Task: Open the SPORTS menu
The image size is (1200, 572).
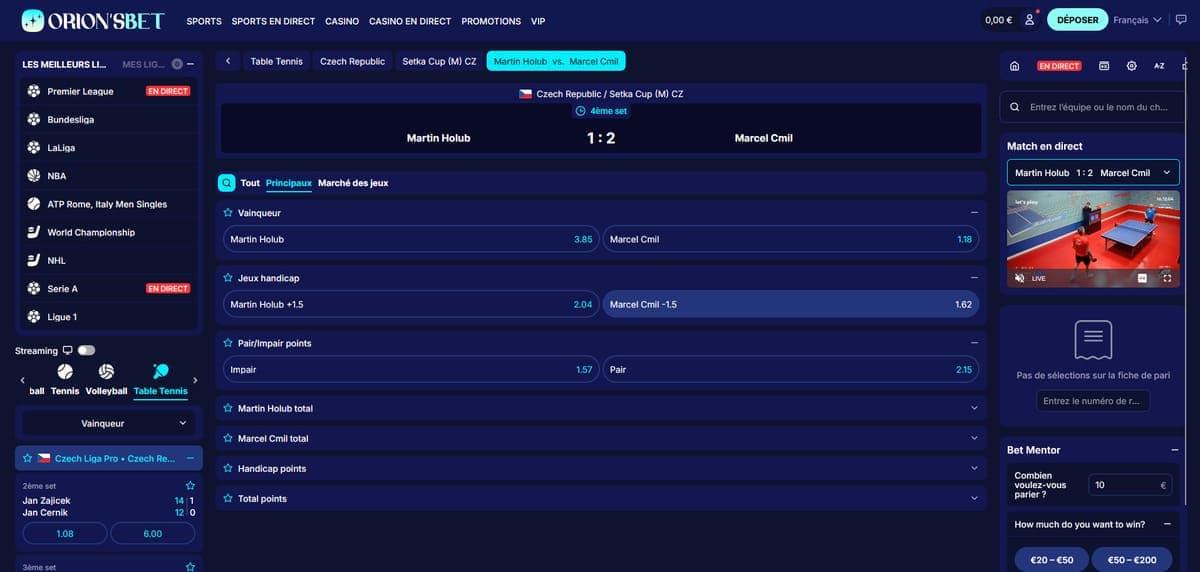Action: [204, 21]
